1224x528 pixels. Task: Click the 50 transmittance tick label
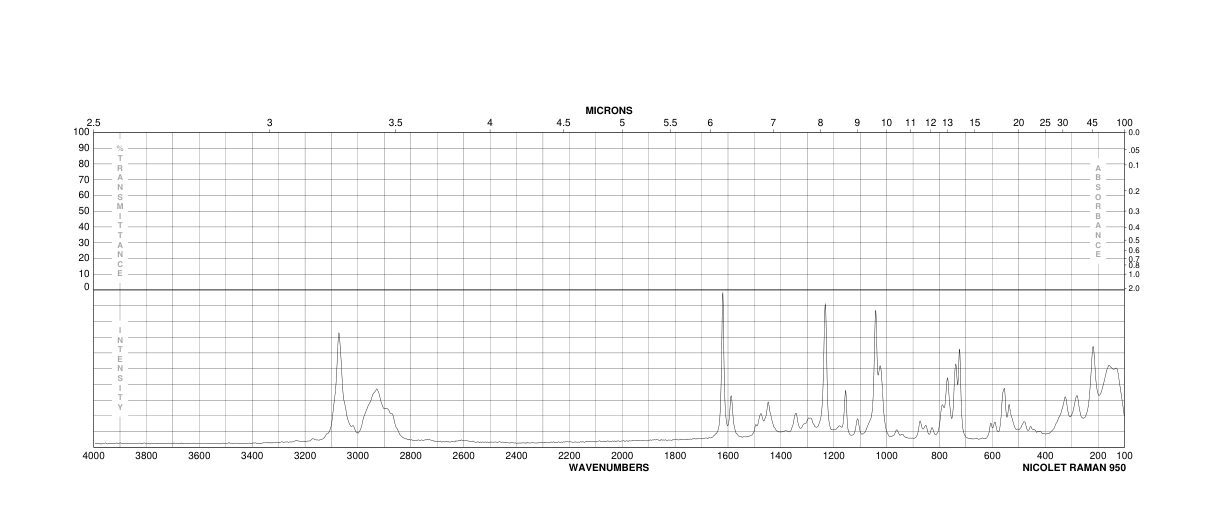coord(83,211)
